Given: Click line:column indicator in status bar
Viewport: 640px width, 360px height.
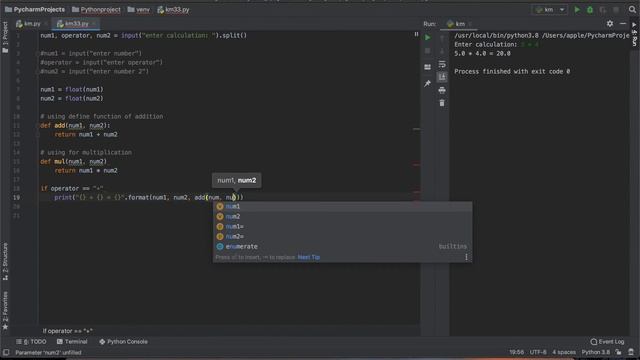Looking at the screenshot, I should [516, 352].
